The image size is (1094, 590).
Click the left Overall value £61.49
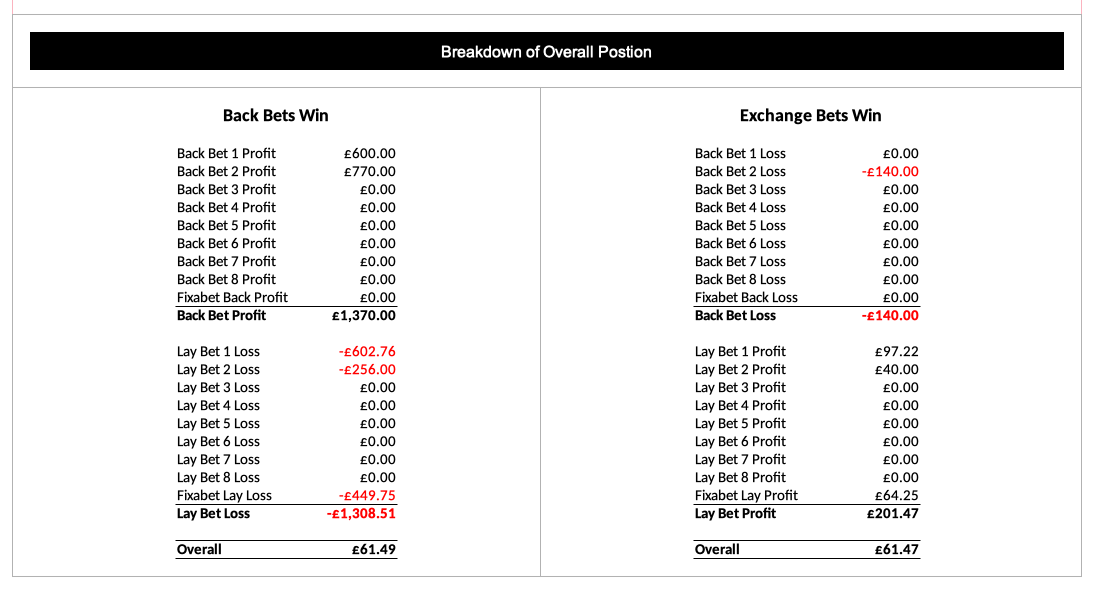(x=374, y=550)
